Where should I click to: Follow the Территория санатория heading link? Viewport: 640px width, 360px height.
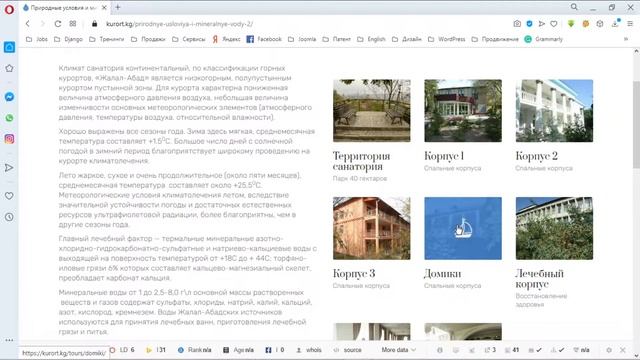361,161
